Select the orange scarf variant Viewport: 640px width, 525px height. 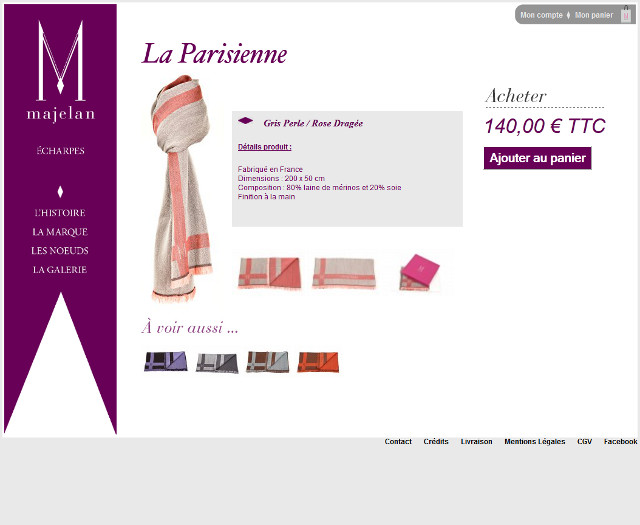318,362
